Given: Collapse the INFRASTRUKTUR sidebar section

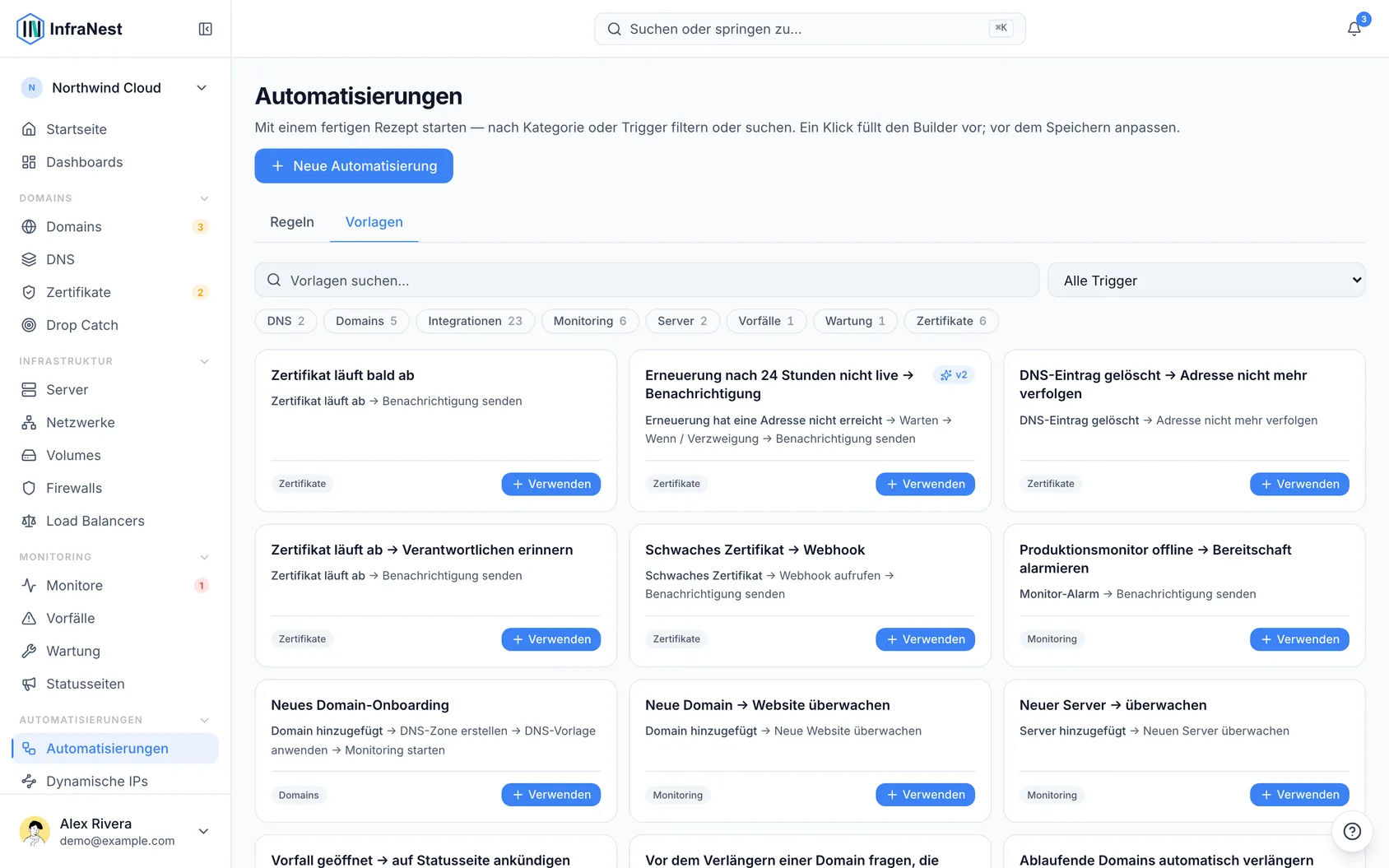Looking at the screenshot, I should 204,361.
